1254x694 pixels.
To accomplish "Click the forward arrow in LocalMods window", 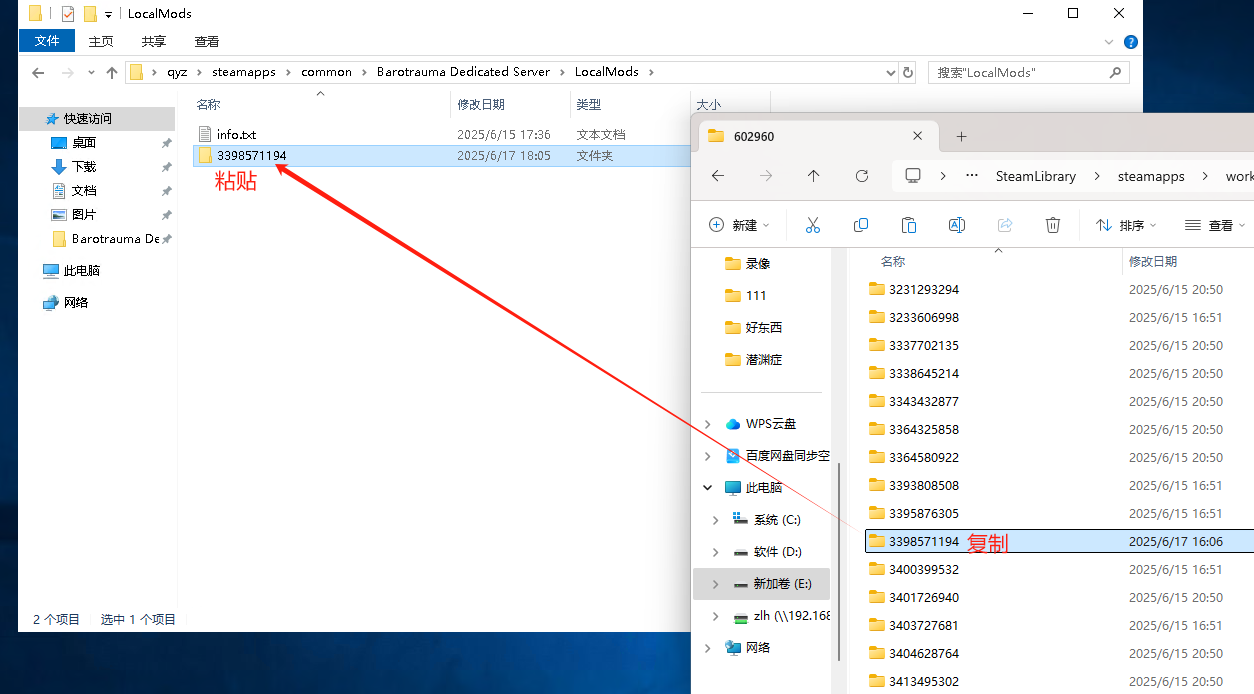I will coord(67,73).
